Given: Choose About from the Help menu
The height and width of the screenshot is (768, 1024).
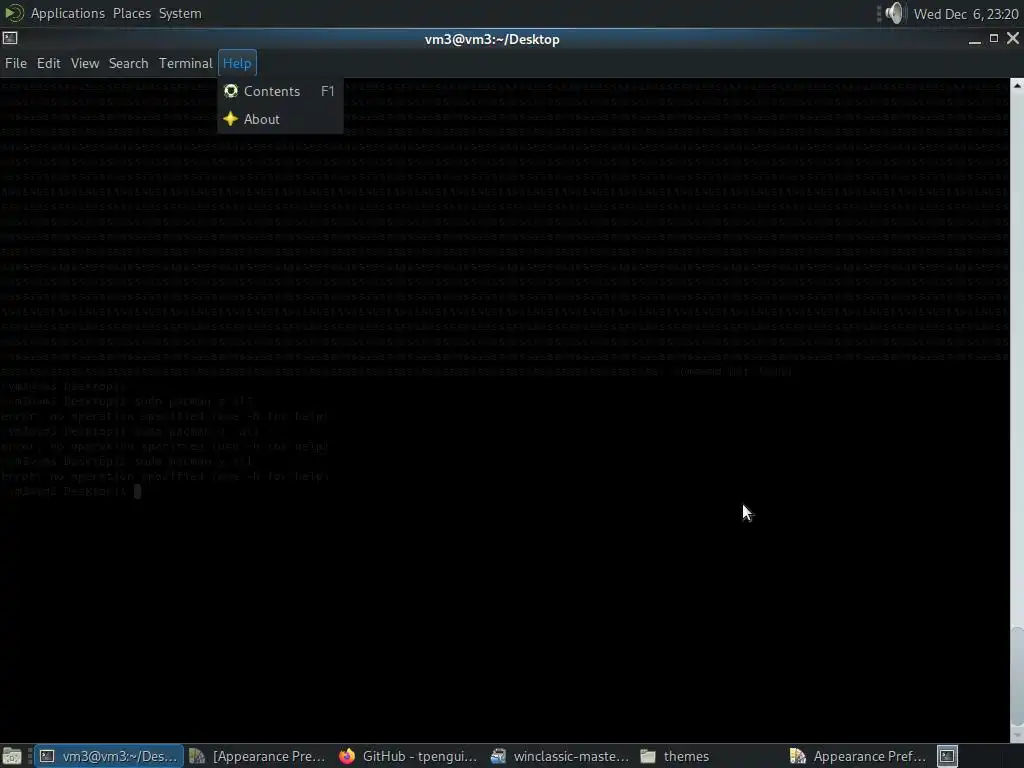Looking at the screenshot, I should point(280,120).
